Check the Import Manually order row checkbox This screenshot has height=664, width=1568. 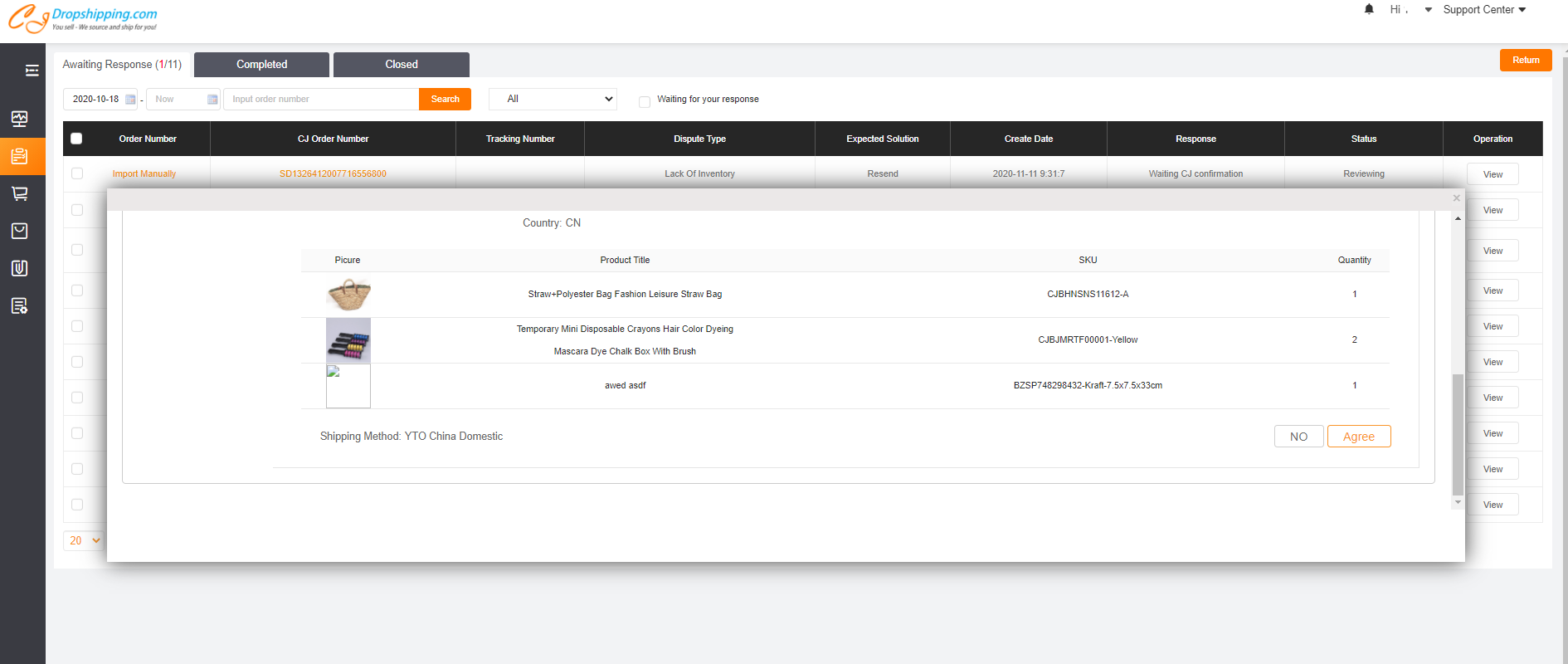[x=77, y=173]
